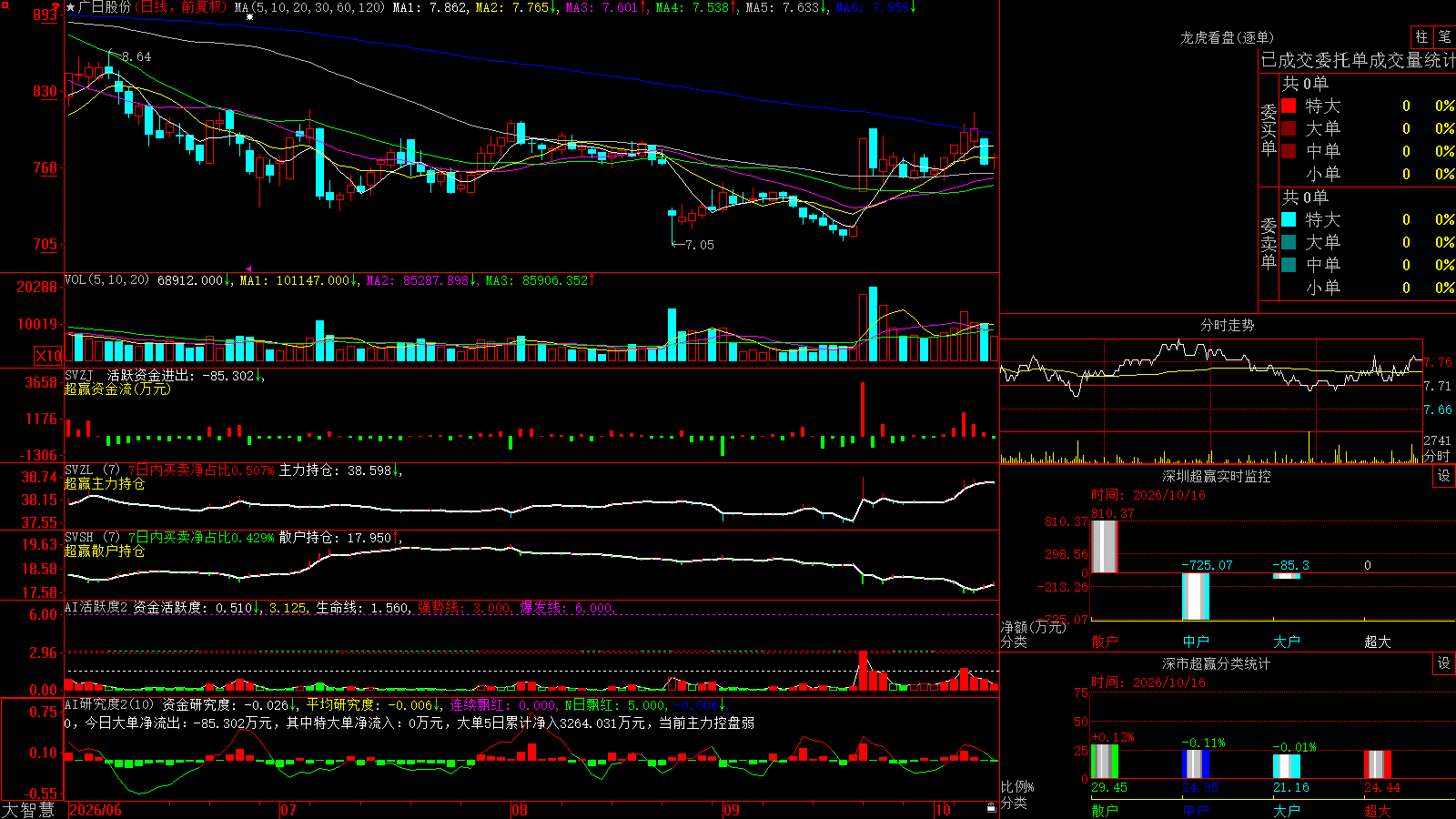Click the SVZL (7) indicator label
1456x819 pixels.
pyautogui.click(x=93, y=470)
